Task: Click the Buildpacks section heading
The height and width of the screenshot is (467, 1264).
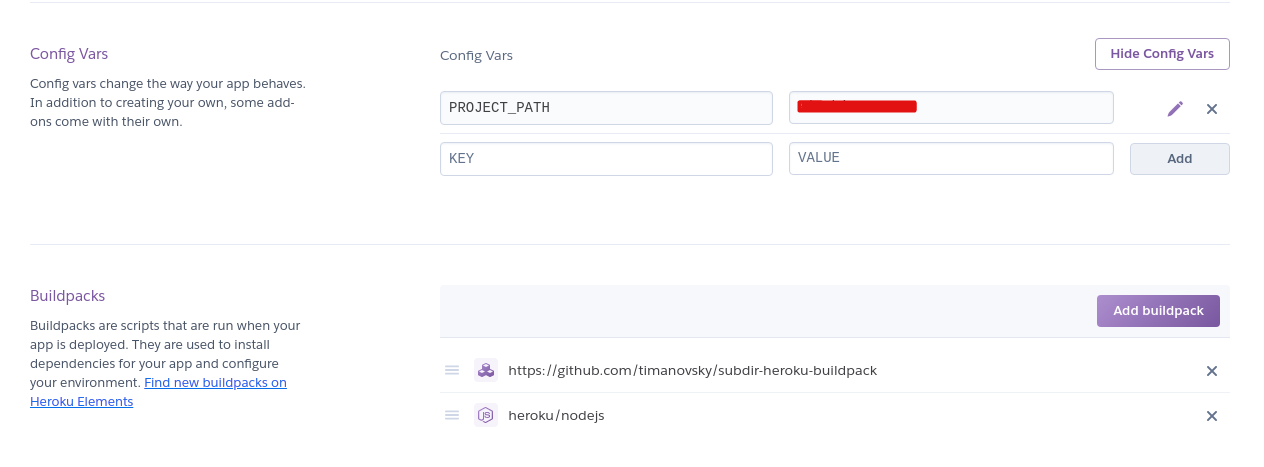Action: [67, 296]
